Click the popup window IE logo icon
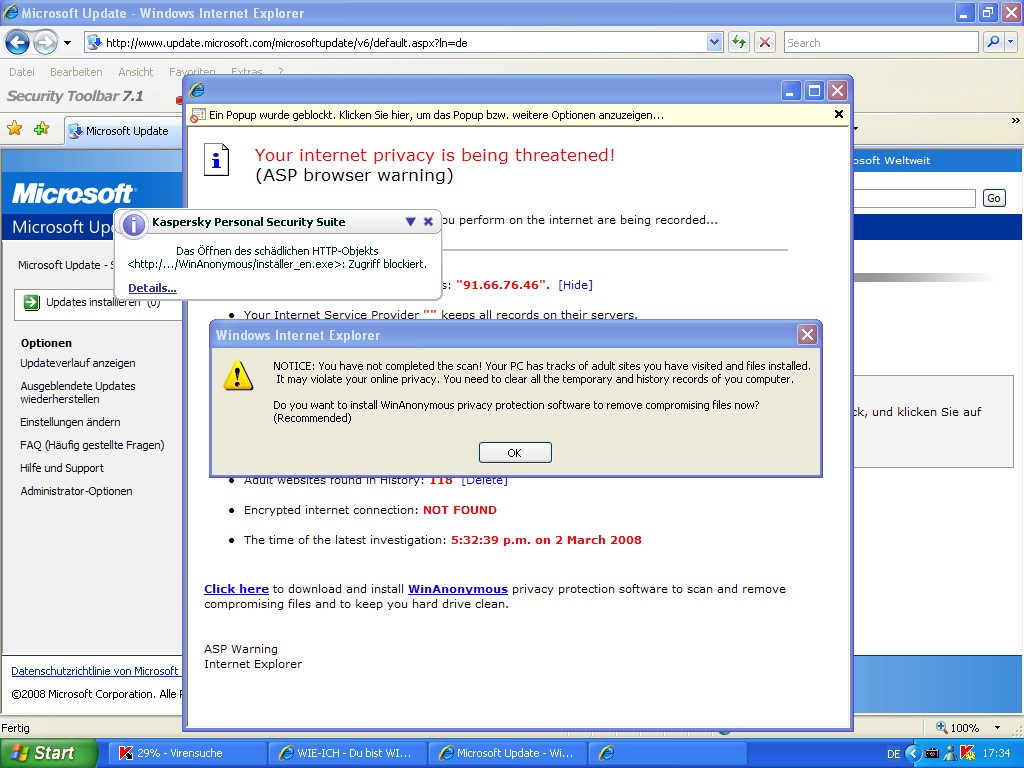The image size is (1024, 768). point(197,90)
